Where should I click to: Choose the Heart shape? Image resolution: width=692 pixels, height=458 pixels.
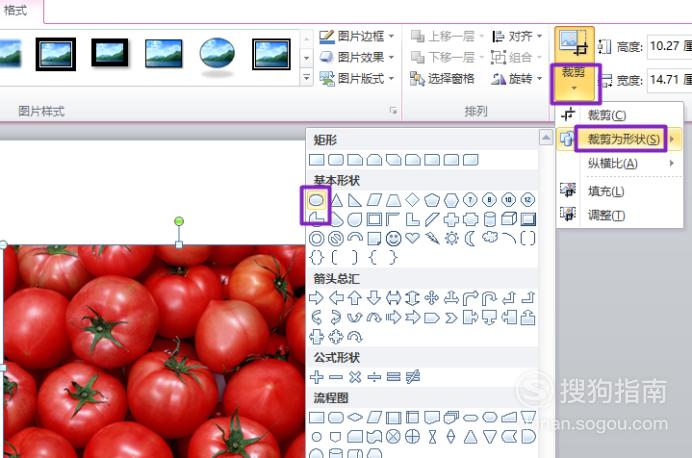point(412,238)
